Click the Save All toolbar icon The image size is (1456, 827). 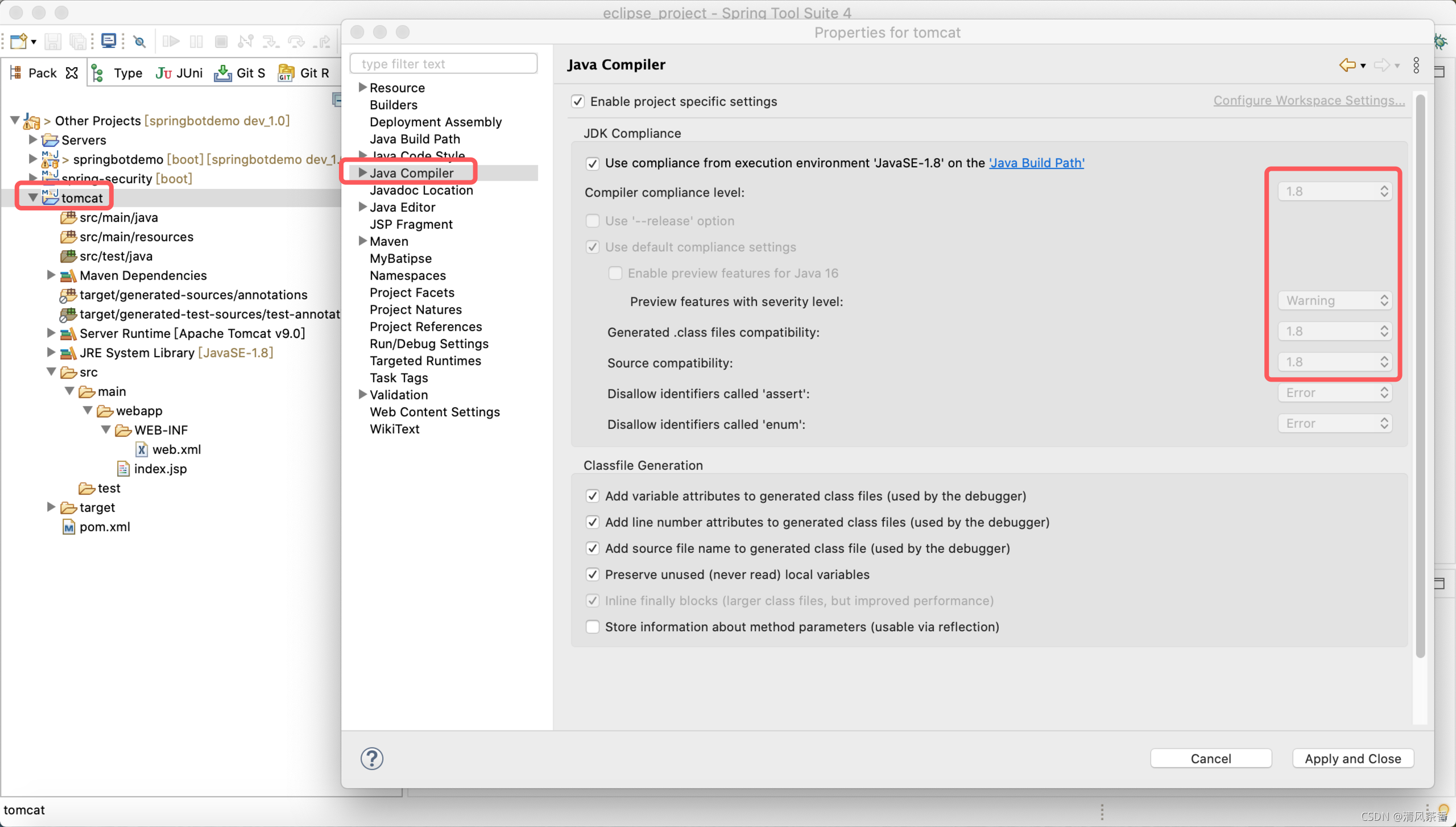click(x=77, y=42)
